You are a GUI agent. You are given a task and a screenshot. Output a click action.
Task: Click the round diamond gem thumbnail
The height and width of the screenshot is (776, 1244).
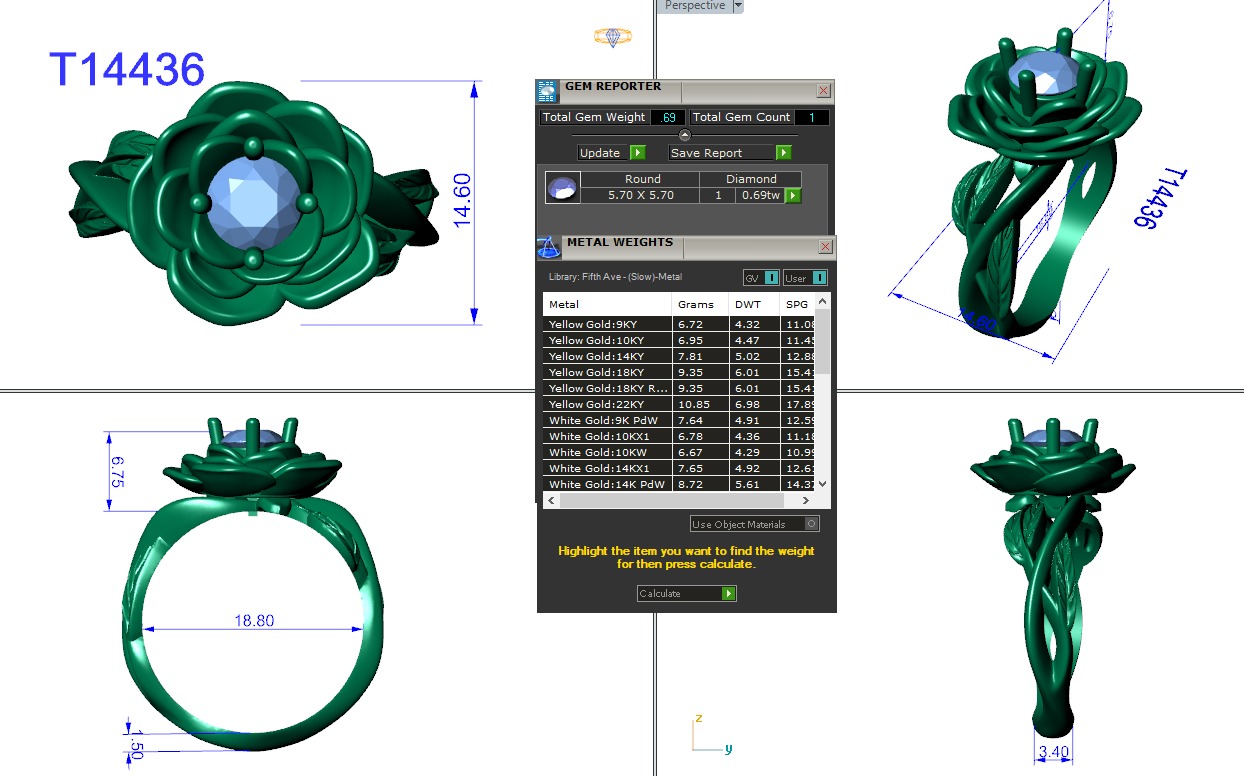561,187
